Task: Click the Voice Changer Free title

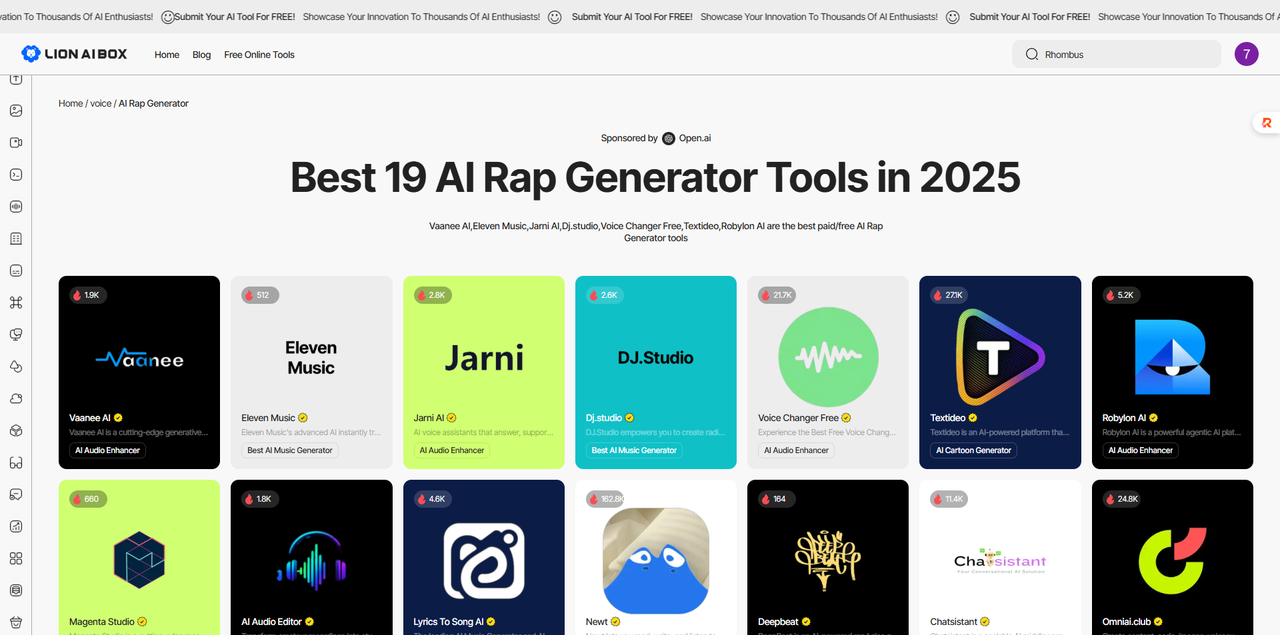Action: click(798, 418)
